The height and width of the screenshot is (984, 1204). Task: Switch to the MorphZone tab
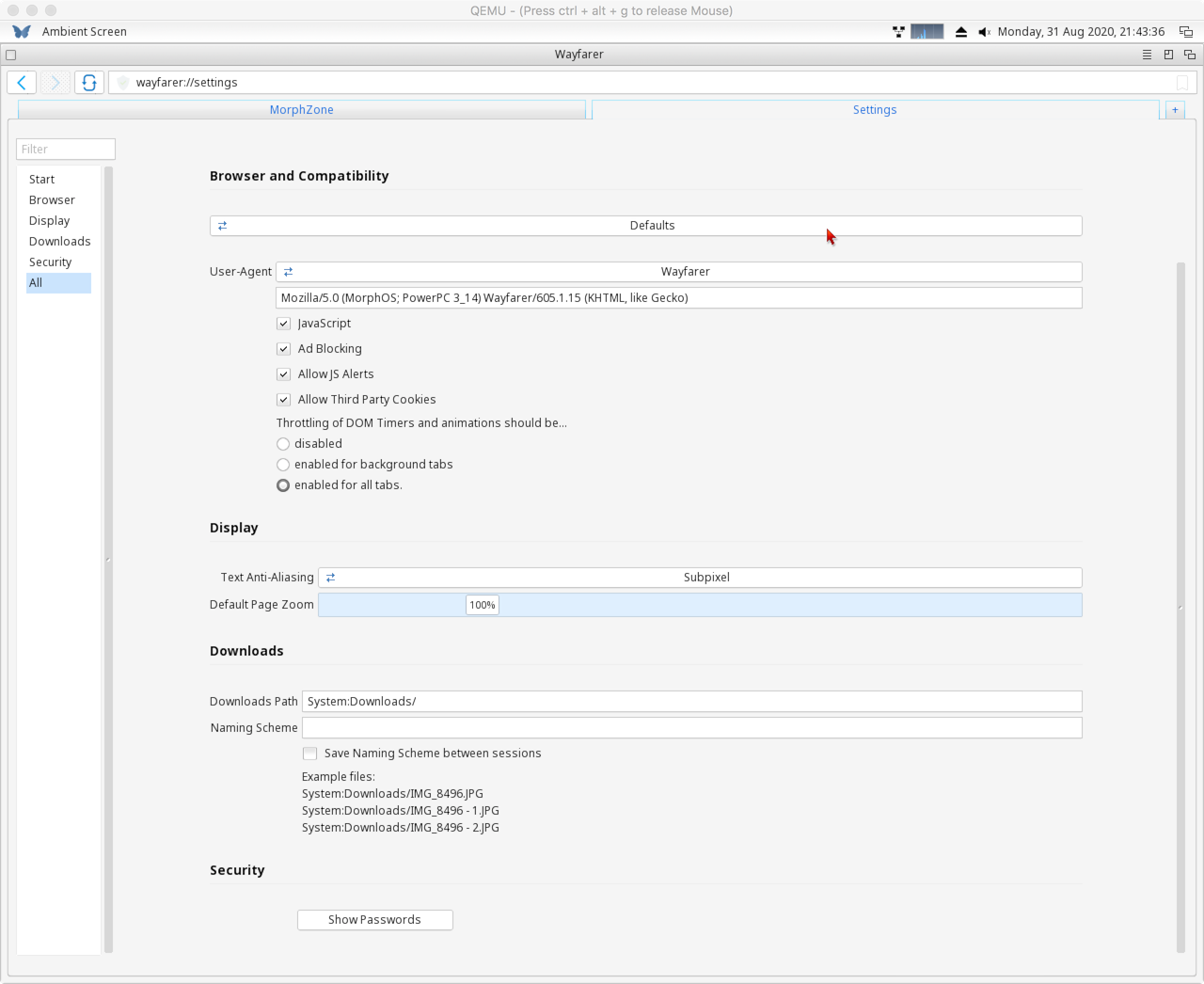coord(301,110)
